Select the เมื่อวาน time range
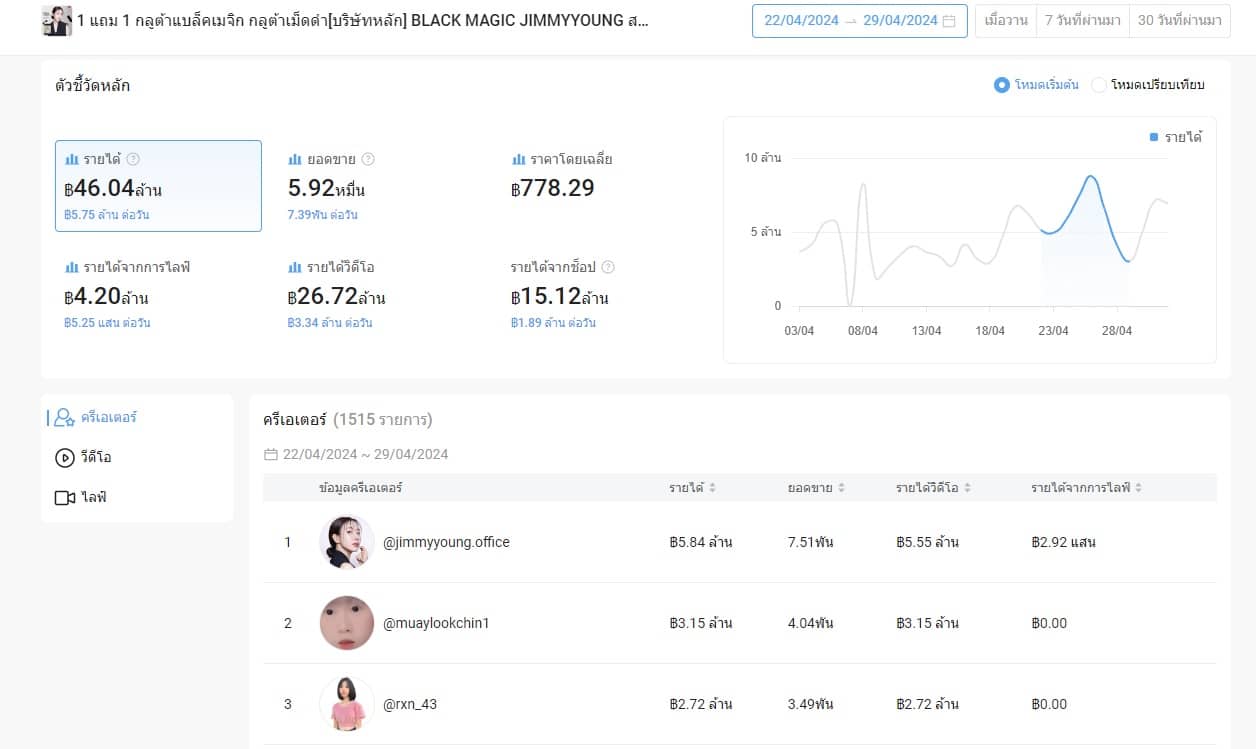Screen dimensions: 1256x749 (x=1005, y=21)
